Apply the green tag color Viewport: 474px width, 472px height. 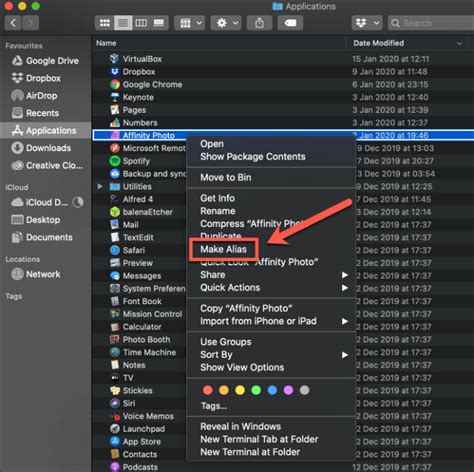point(256,390)
